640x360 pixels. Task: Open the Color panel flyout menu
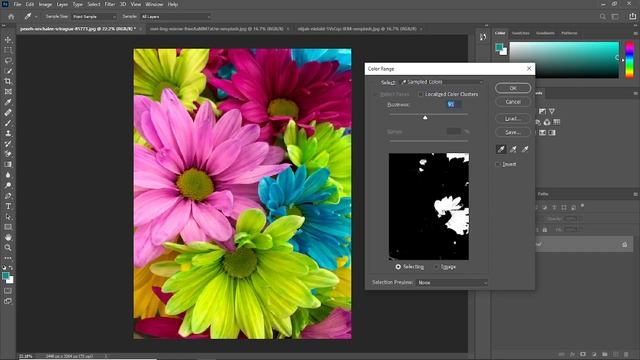click(635, 33)
